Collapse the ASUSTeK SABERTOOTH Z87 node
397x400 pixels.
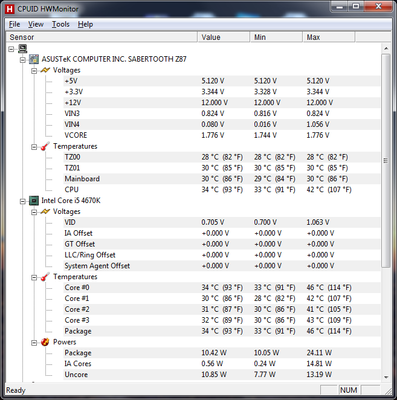coord(23,60)
